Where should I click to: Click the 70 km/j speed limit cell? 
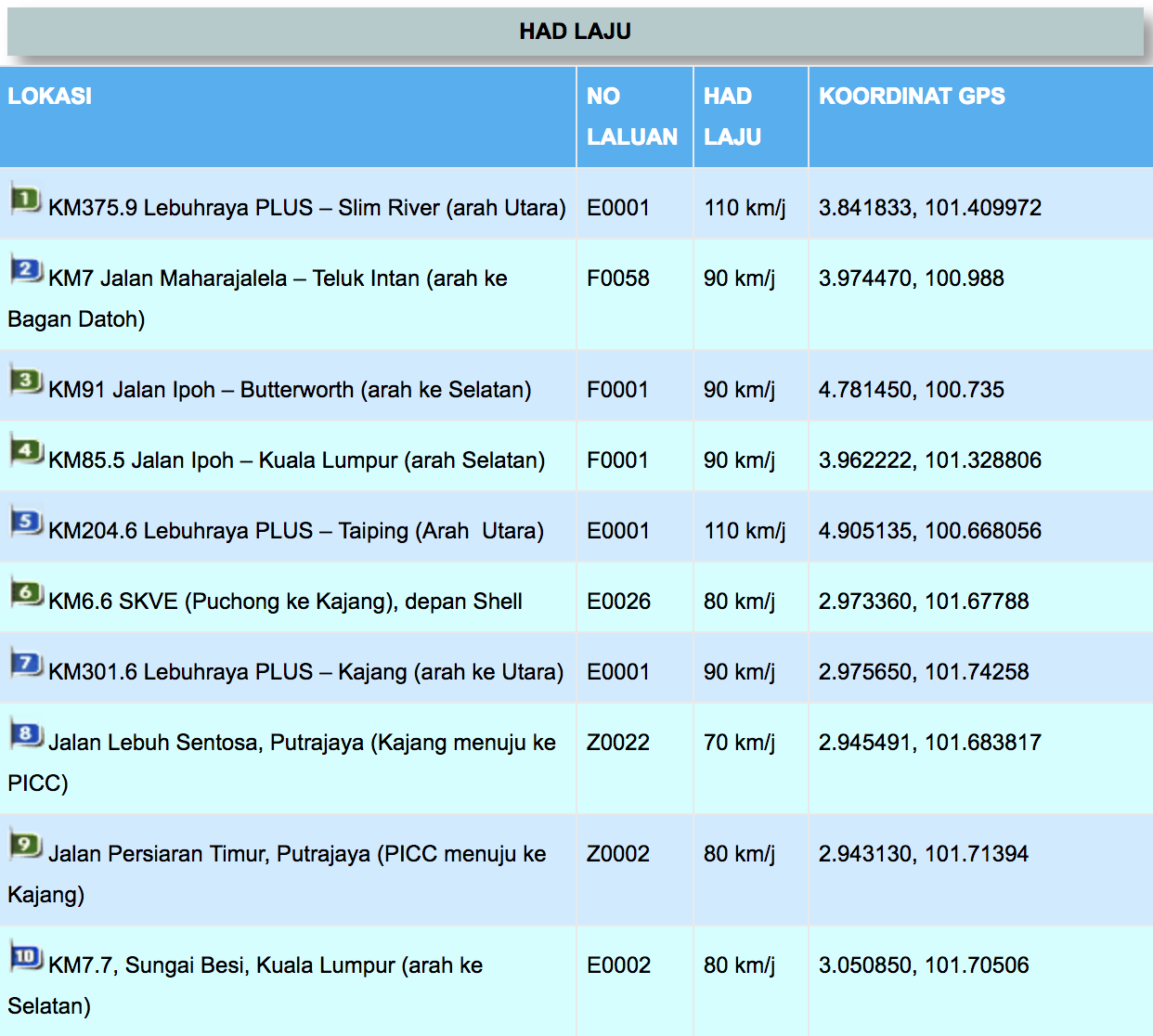[x=739, y=743]
